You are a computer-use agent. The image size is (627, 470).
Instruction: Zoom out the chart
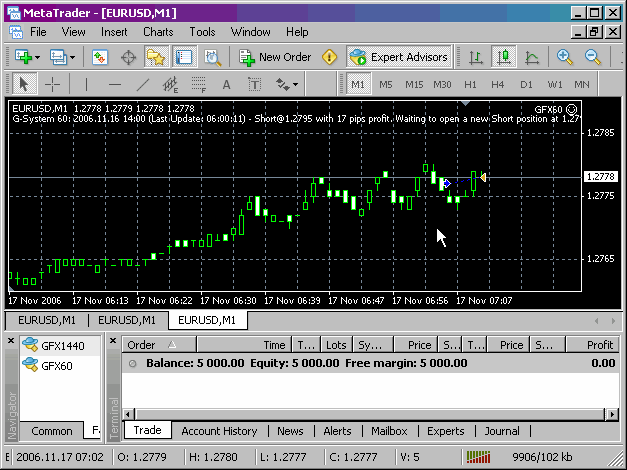pyautogui.click(x=593, y=57)
